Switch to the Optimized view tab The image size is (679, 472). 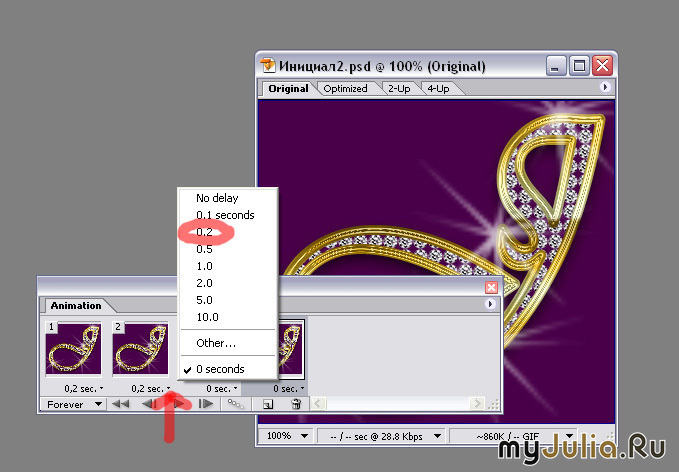click(x=345, y=88)
